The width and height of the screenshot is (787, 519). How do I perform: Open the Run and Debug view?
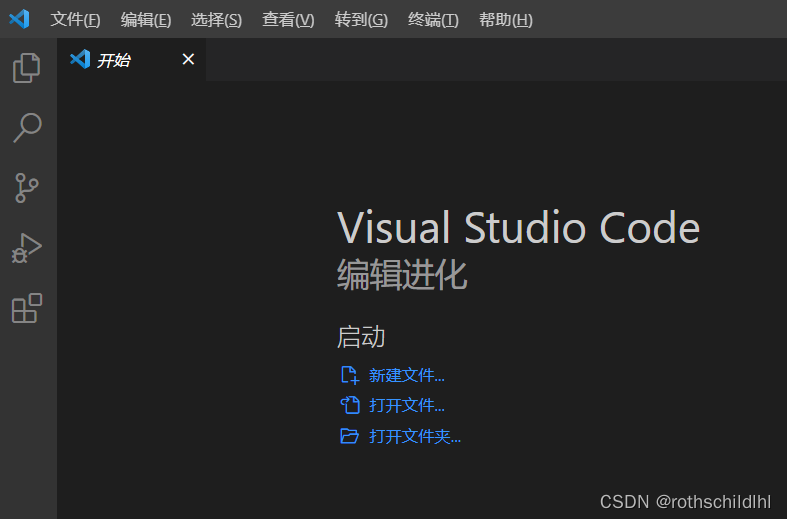tap(27, 248)
